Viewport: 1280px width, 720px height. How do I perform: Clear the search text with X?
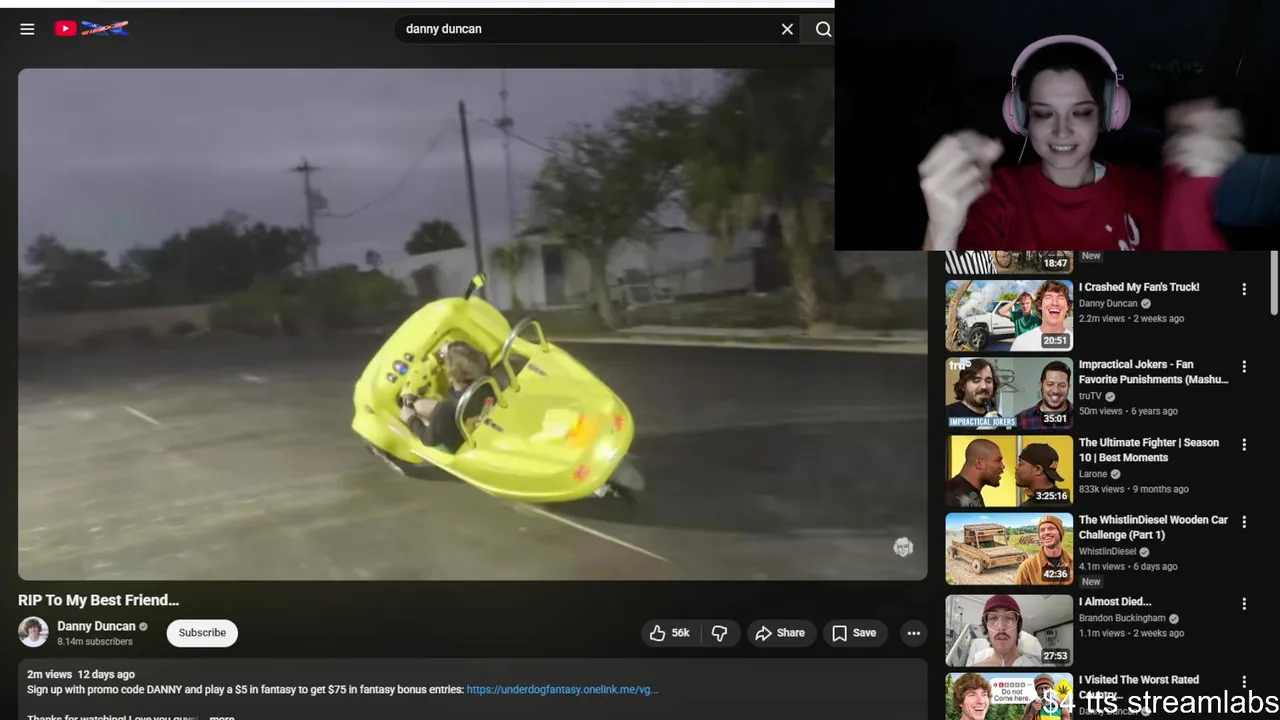[787, 29]
